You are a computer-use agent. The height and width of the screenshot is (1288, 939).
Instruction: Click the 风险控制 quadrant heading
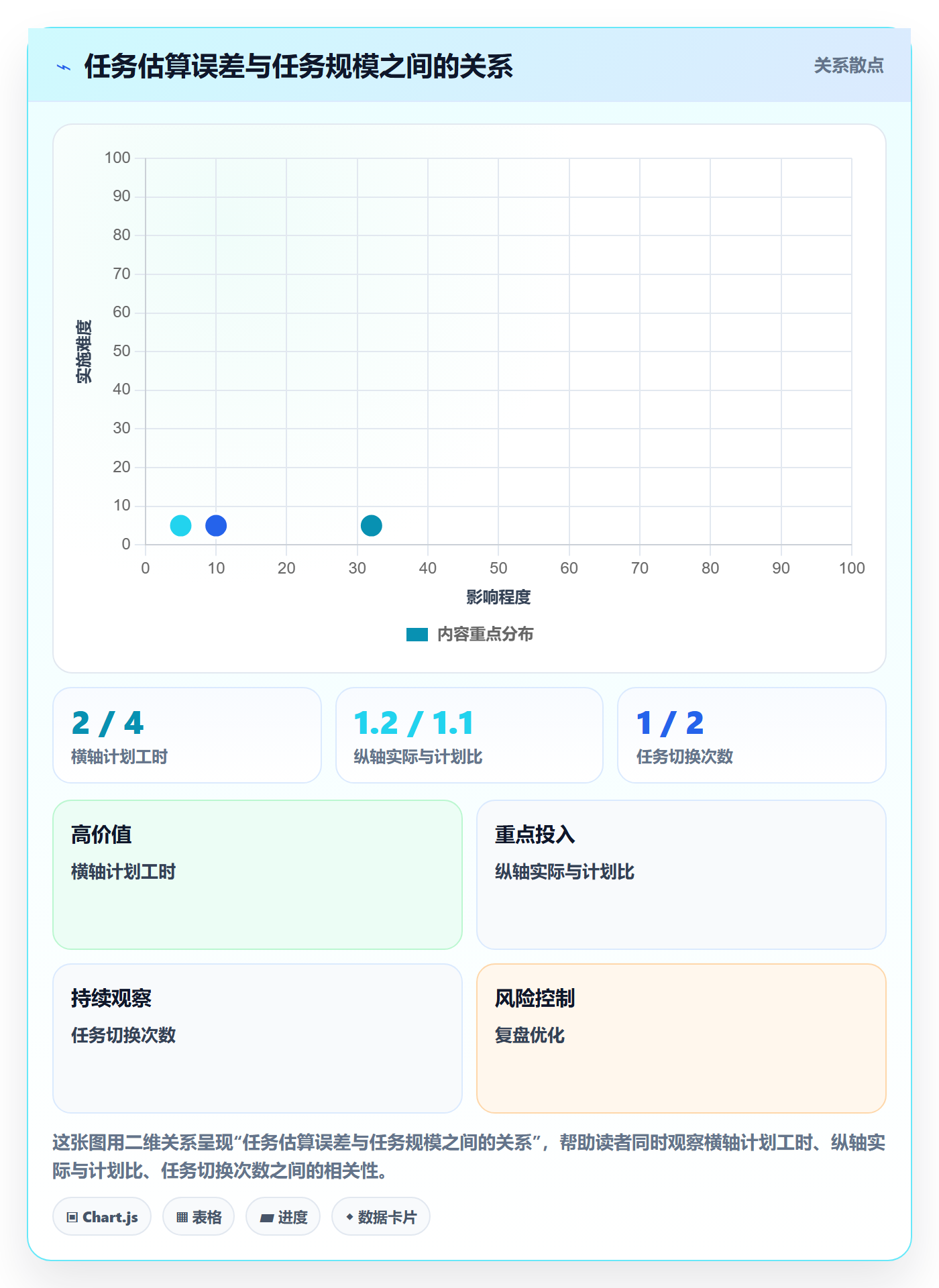(x=535, y=998)
